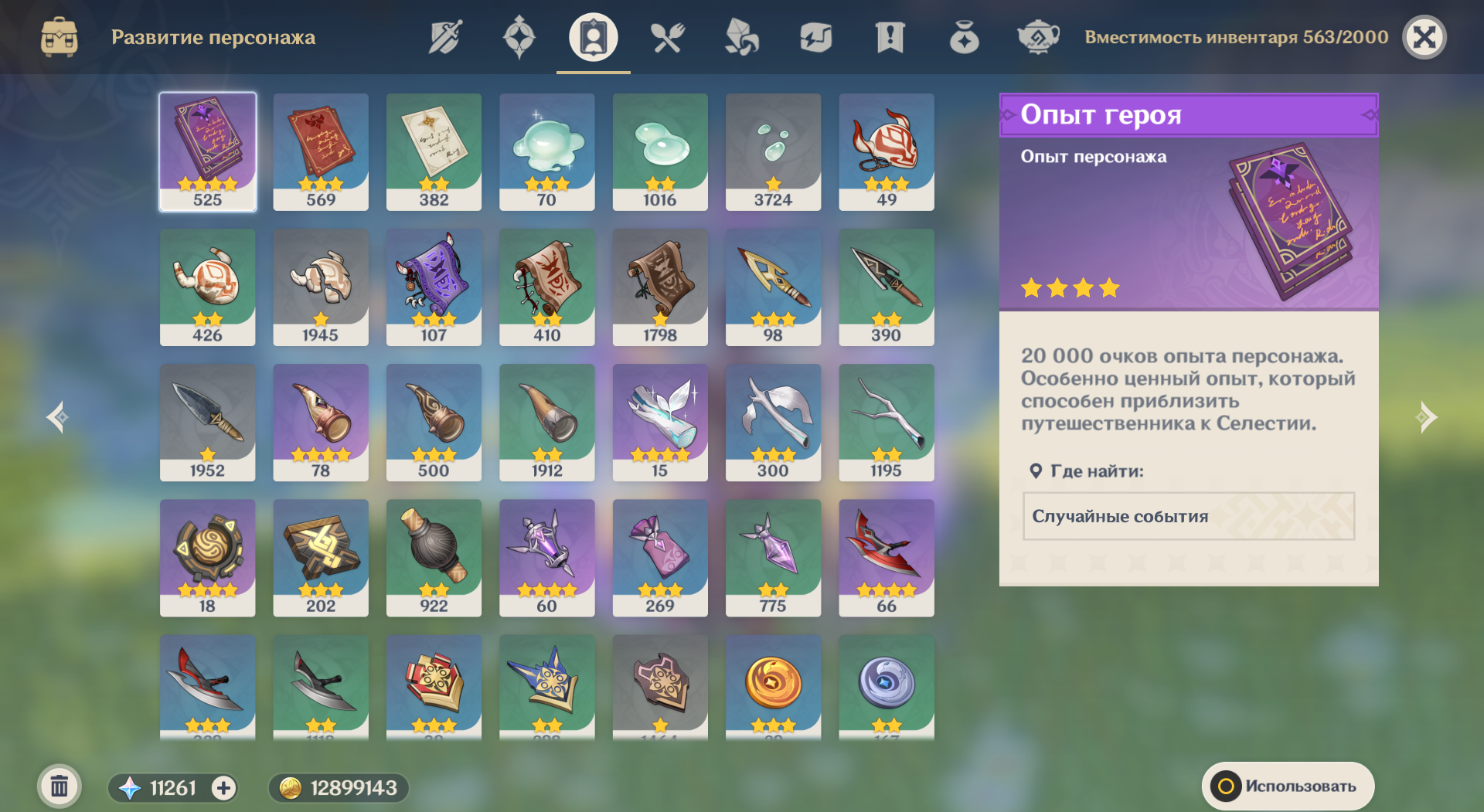1484x812 pixels.
Task: Switch to the Materials tab icon
Action: 741,37
